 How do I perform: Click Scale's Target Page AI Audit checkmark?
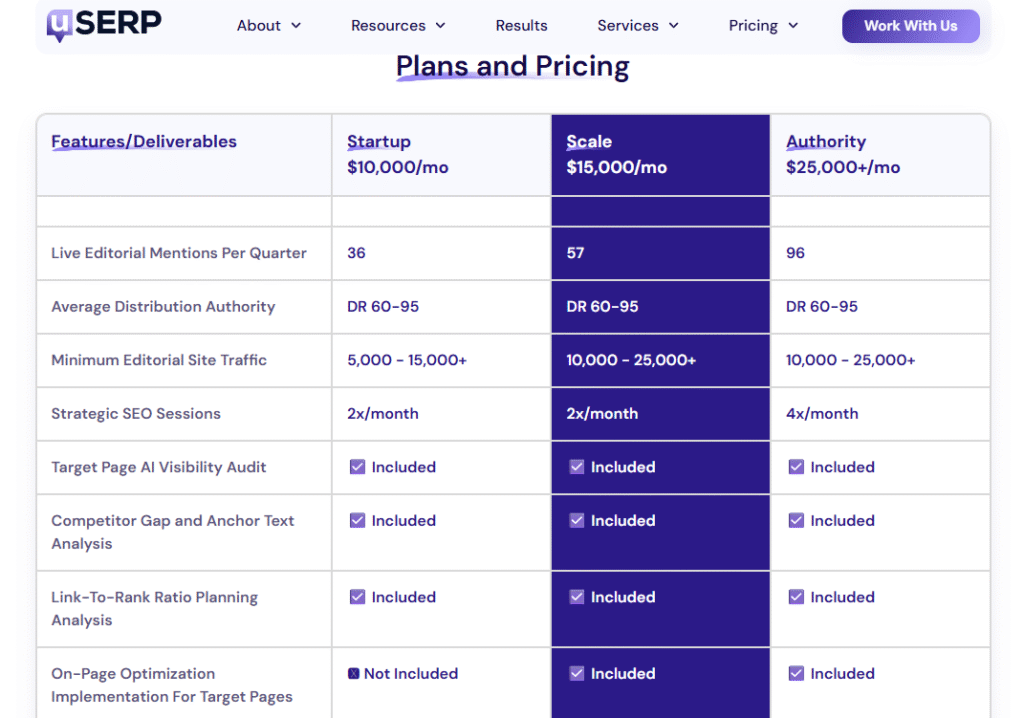577,467
